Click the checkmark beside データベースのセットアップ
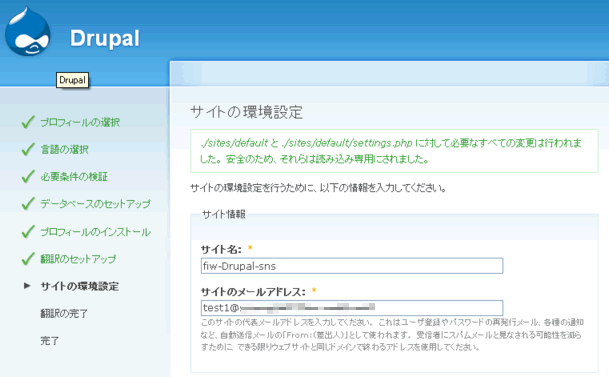Image resolution: width=609 pixels, height=377 pixels. [x=28, y=203]
